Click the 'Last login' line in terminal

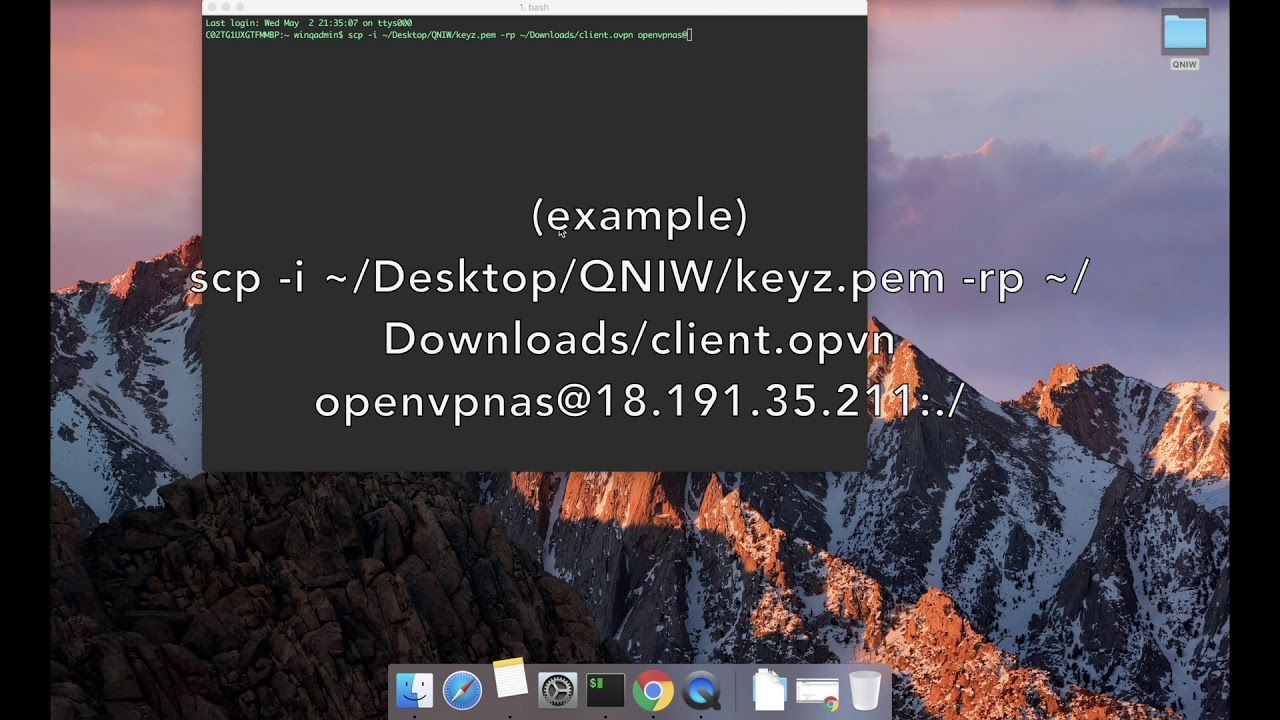308,23
